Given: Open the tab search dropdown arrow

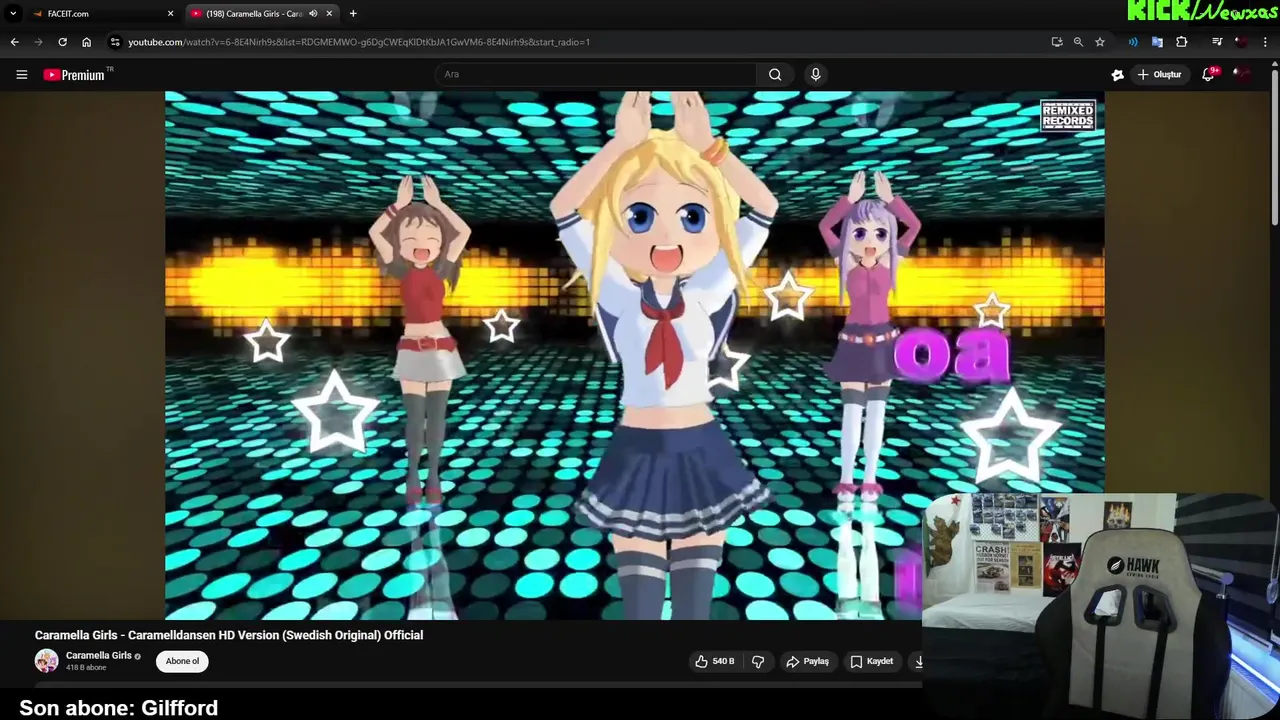Looking at the screenshot, I should point(13,14).
